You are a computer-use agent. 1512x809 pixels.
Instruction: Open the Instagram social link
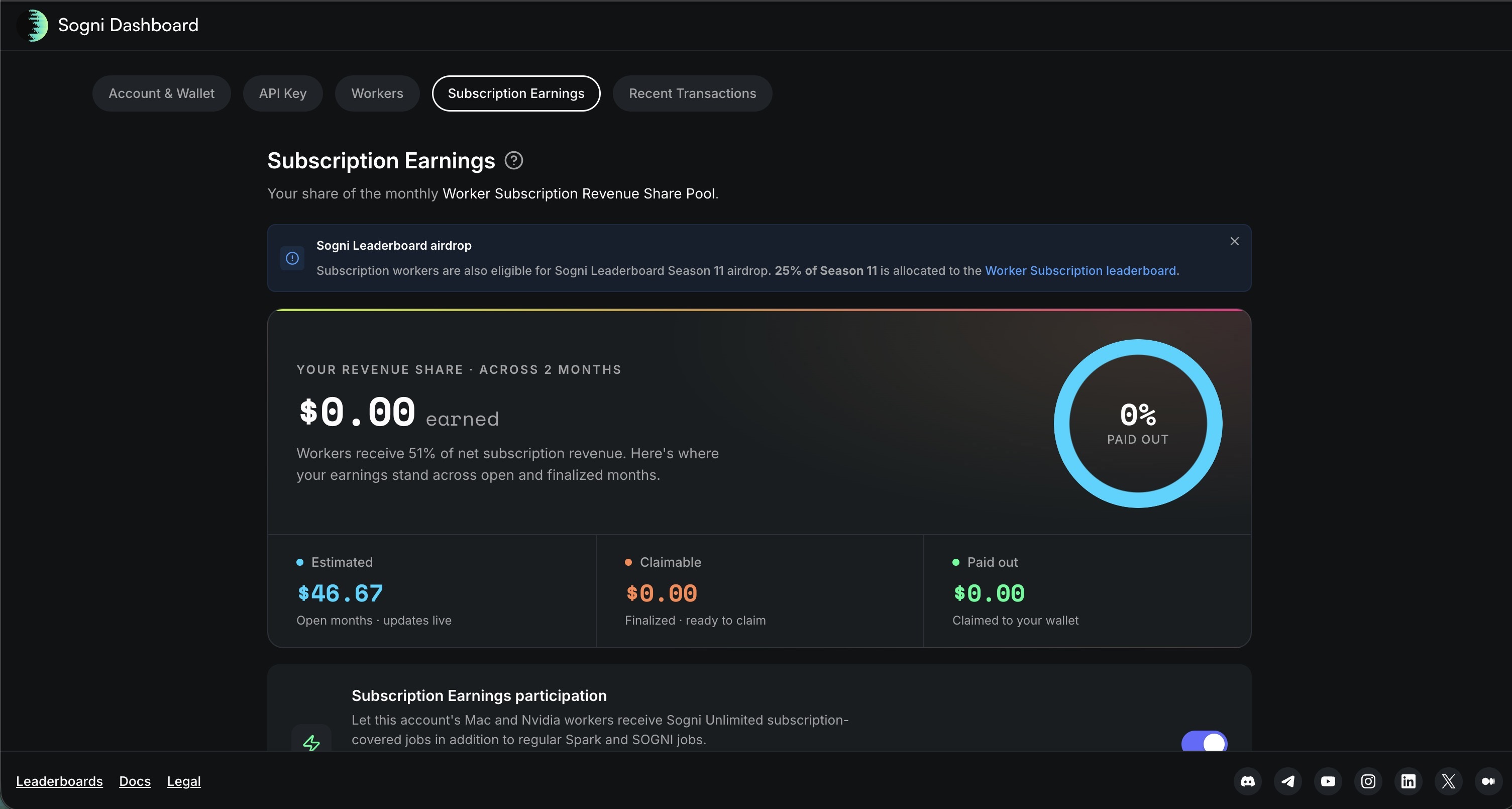(1368, 781)
